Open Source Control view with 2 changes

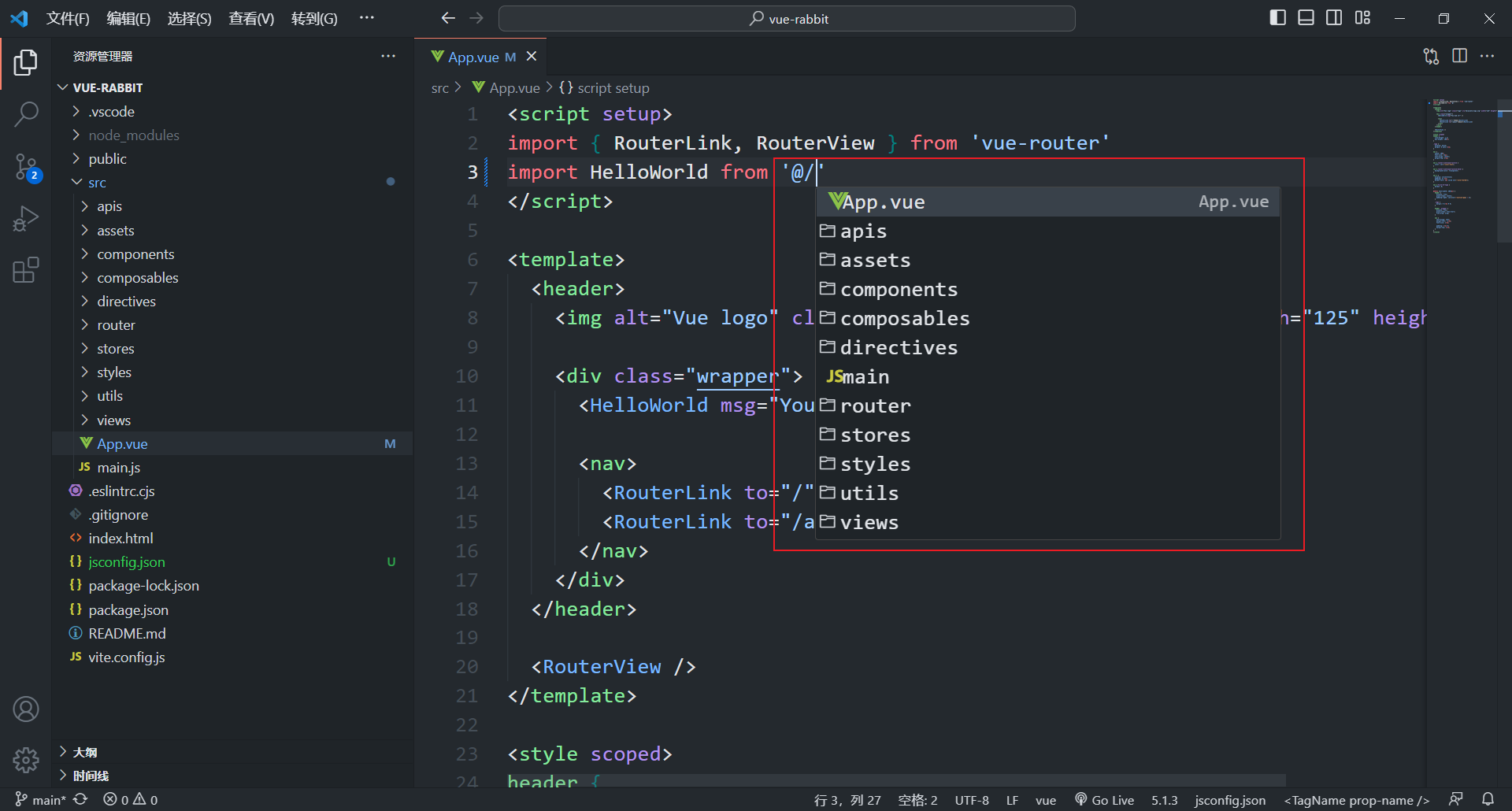pos(26,167)
